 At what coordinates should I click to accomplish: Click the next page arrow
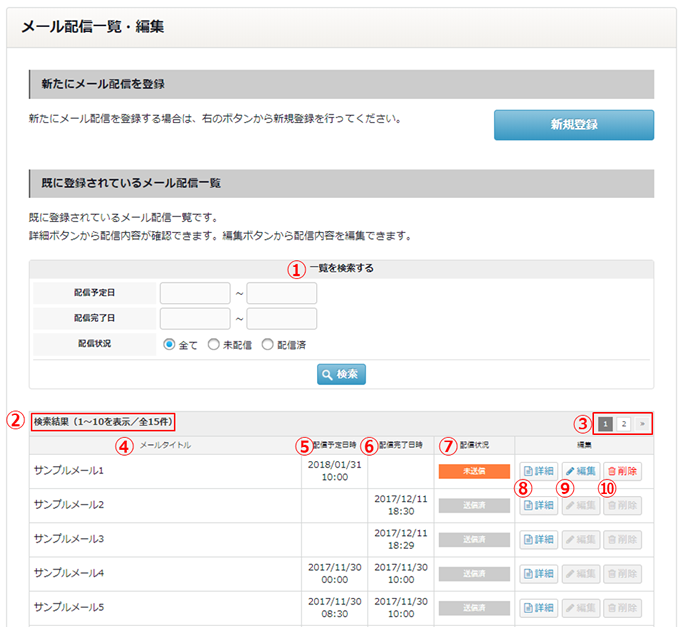[x=642, y=424]
